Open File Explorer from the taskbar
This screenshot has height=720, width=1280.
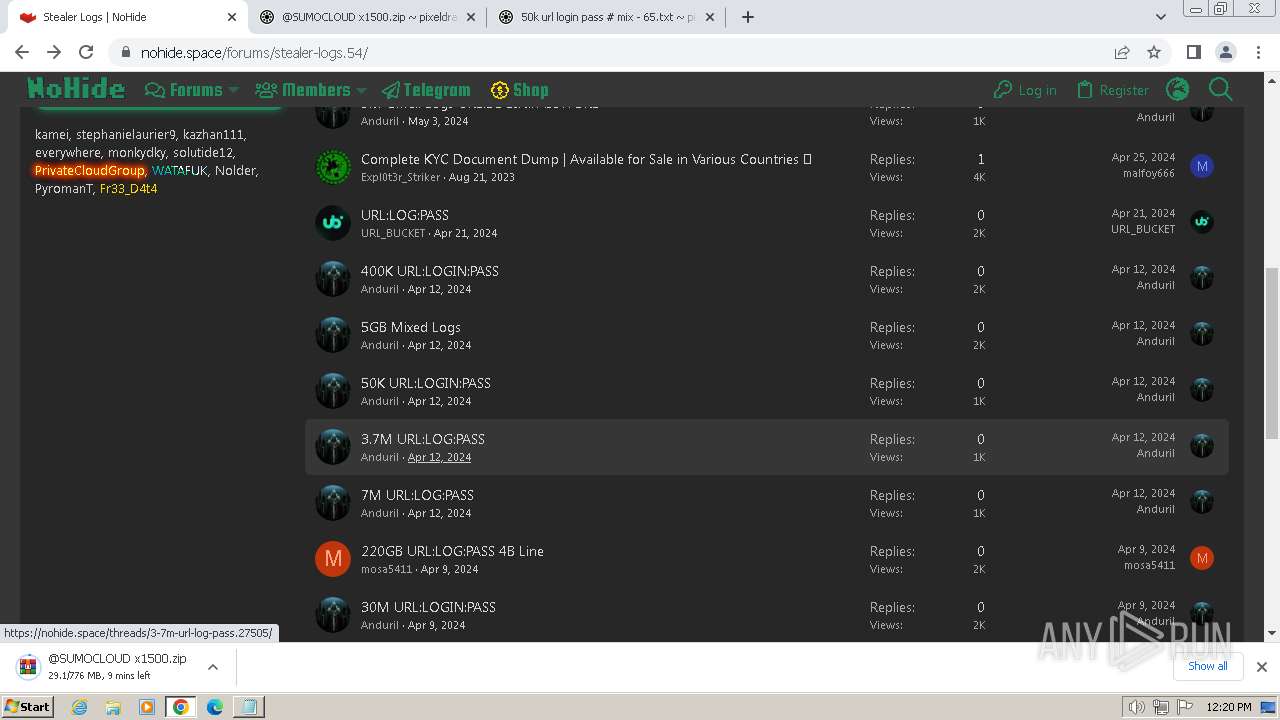tap(113, 707)
